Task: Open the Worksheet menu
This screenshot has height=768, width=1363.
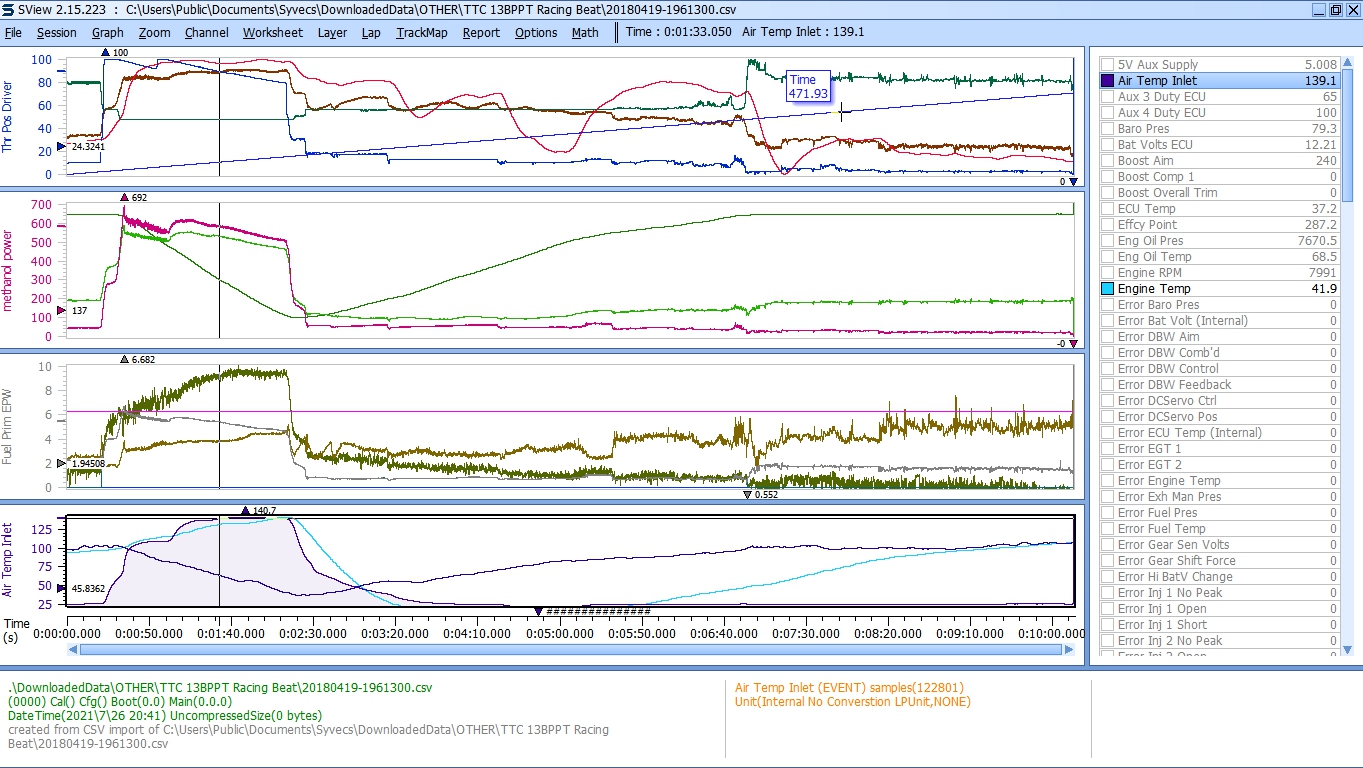Action: click(x=272, y=32)
